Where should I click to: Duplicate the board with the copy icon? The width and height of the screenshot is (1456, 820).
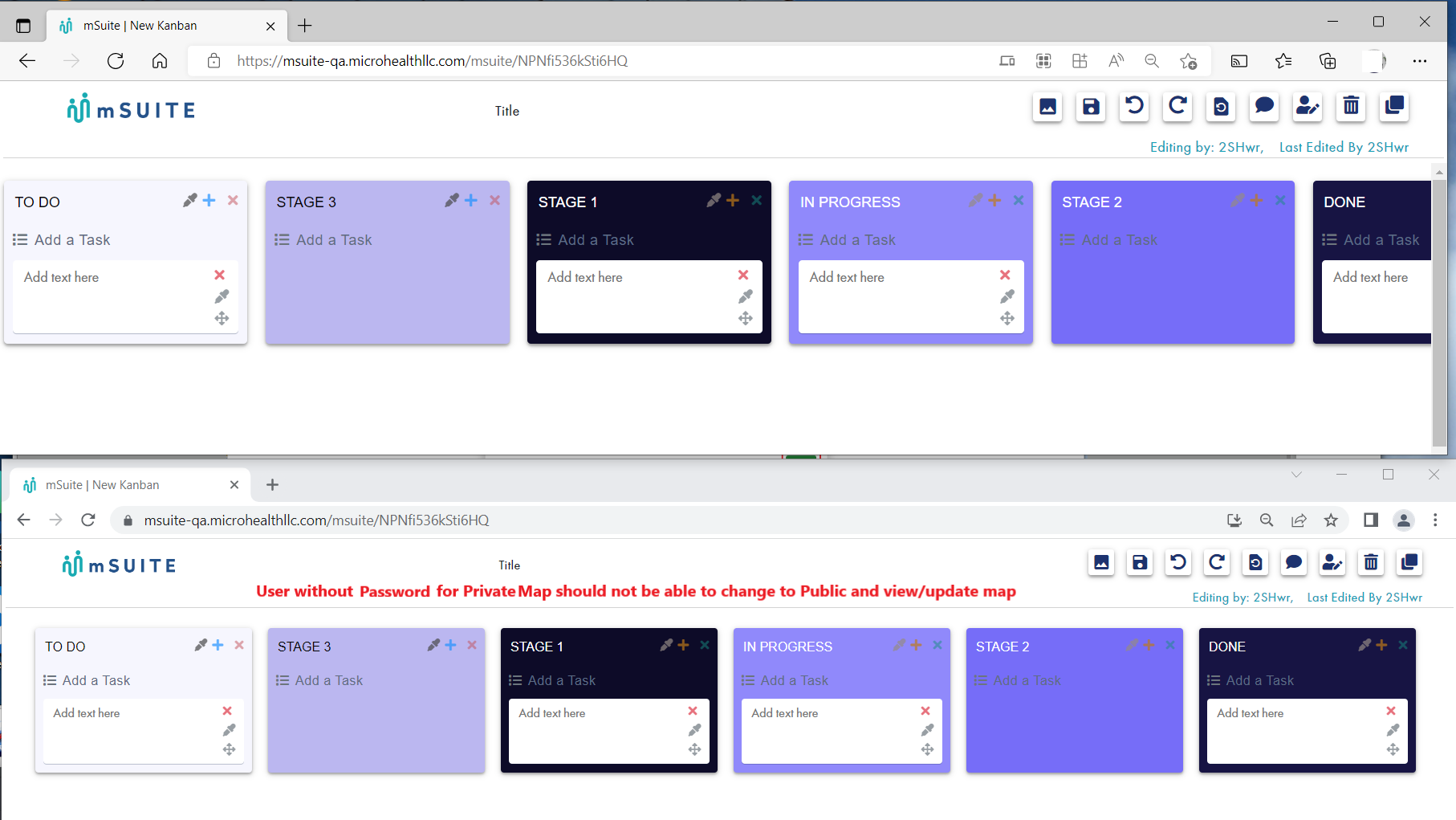pos(1393,107)
